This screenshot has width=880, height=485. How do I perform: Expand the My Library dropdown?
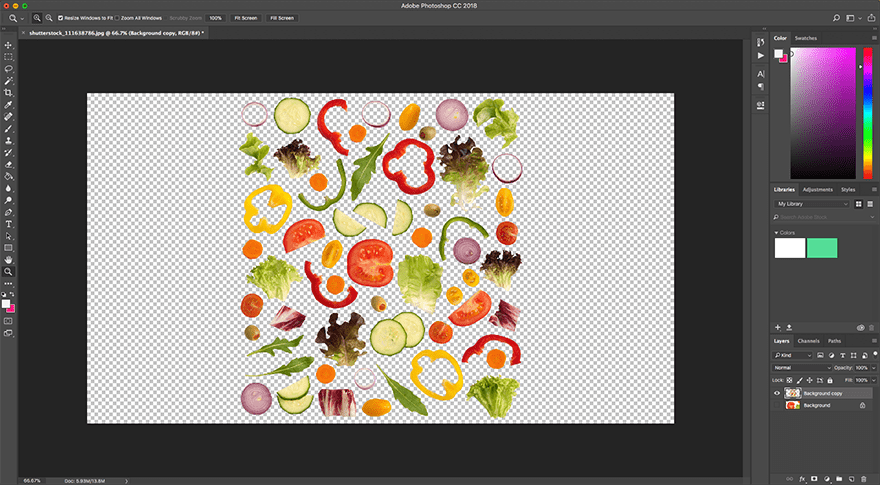812,203
